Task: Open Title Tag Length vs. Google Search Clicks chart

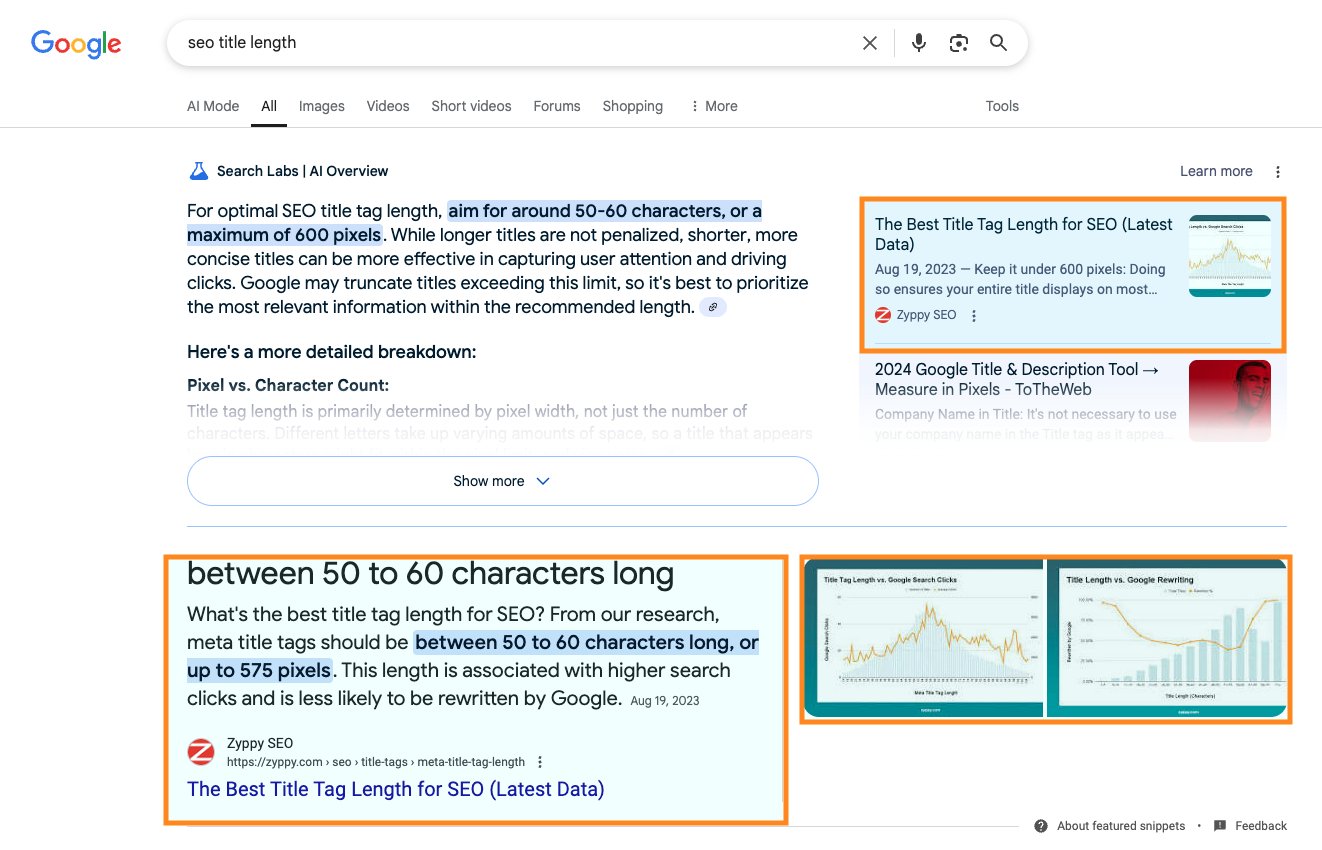Action: [x=924, y=638]
